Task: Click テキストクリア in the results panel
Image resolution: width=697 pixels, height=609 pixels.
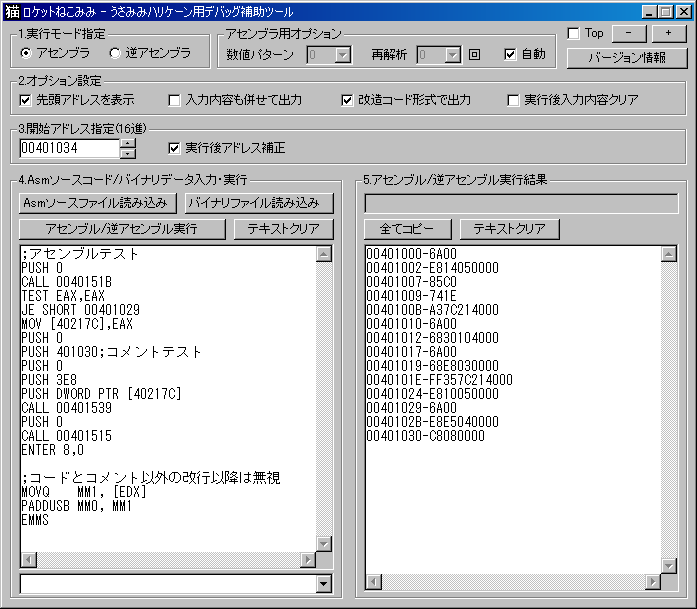Action: click(x=509, y=229)
